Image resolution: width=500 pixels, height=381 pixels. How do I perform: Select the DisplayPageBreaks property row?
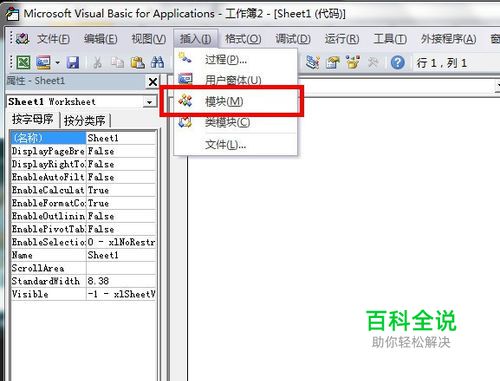(x=83, y=151)
